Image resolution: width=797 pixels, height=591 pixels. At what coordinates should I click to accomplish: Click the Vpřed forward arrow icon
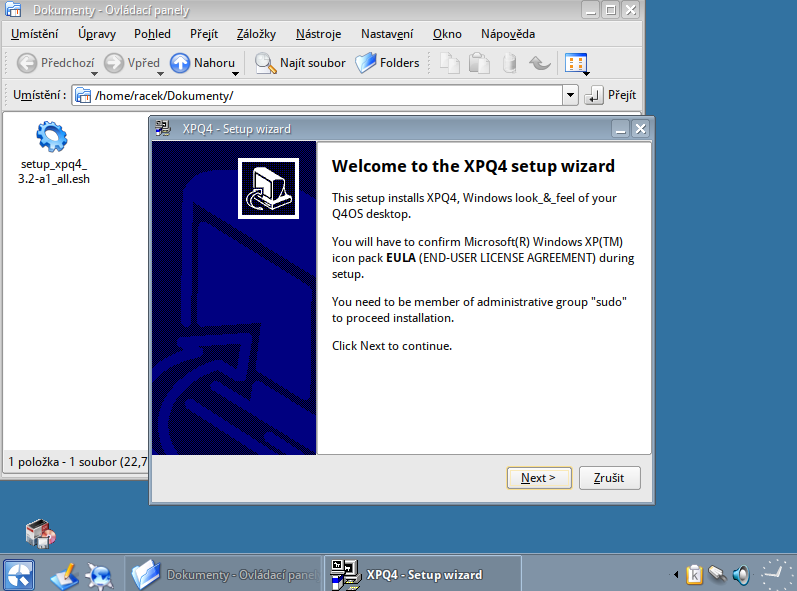(x=114, y=63)
